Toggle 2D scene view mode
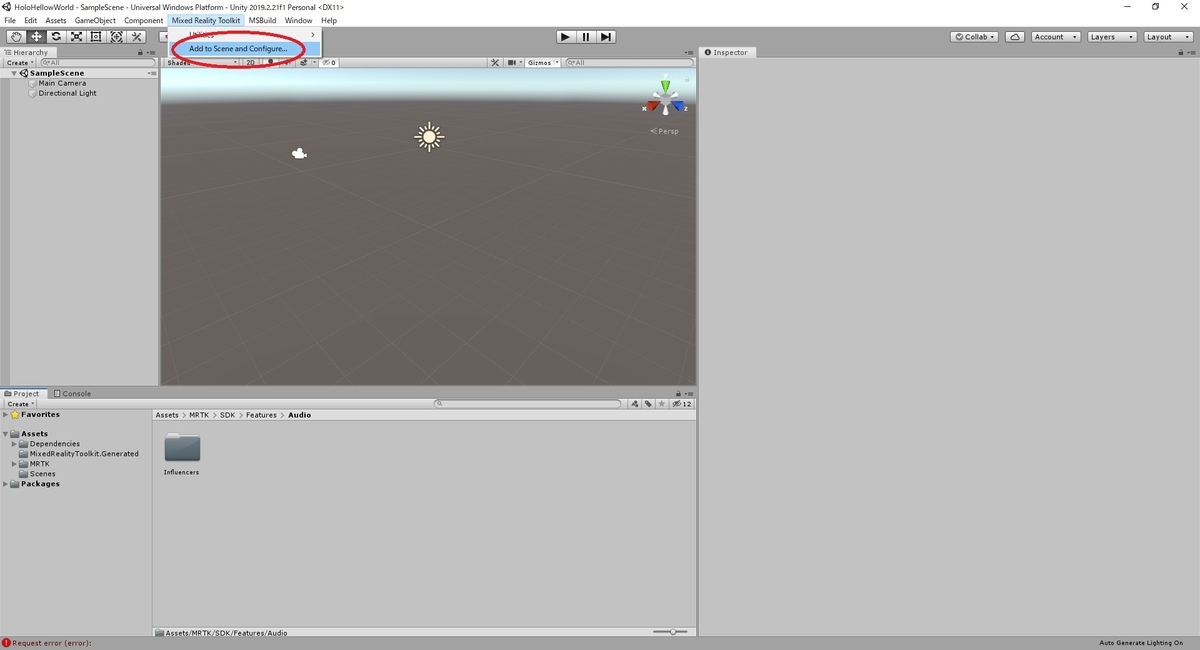This screenshot has width=1200, height=650. coord(251,62)
